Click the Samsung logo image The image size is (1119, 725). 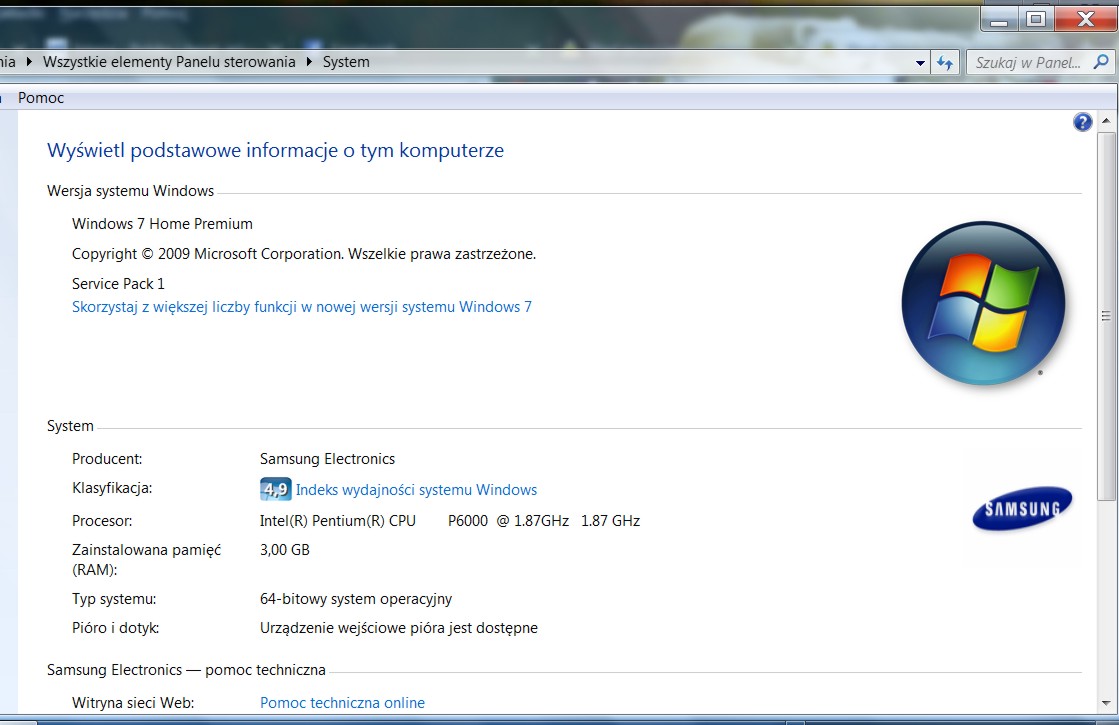click(1022, 508)
